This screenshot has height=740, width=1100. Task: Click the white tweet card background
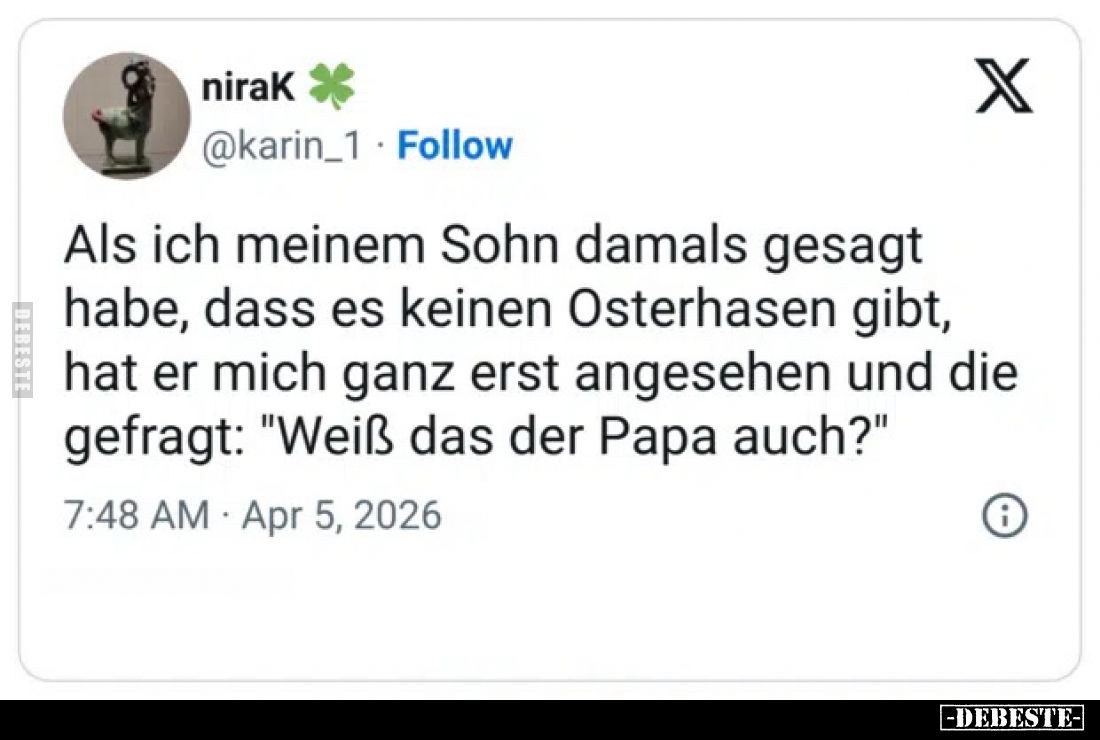(x=550, y=640)
